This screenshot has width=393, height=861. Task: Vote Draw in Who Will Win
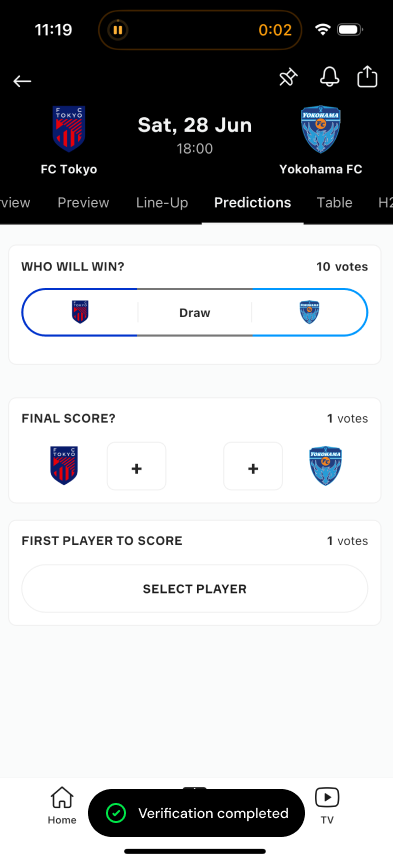tap(195, 312)
